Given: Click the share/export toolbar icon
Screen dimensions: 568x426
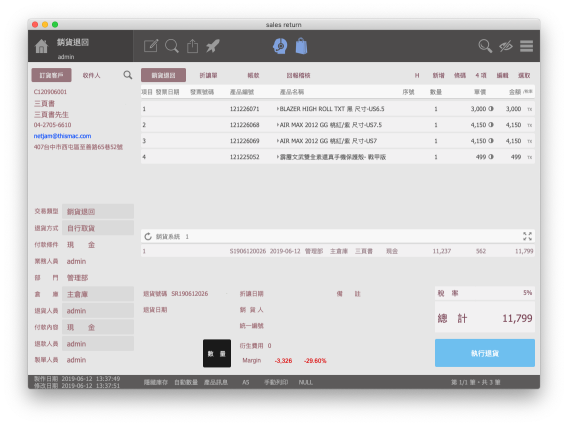Looking at the screenshot, I should coord(192,46).
